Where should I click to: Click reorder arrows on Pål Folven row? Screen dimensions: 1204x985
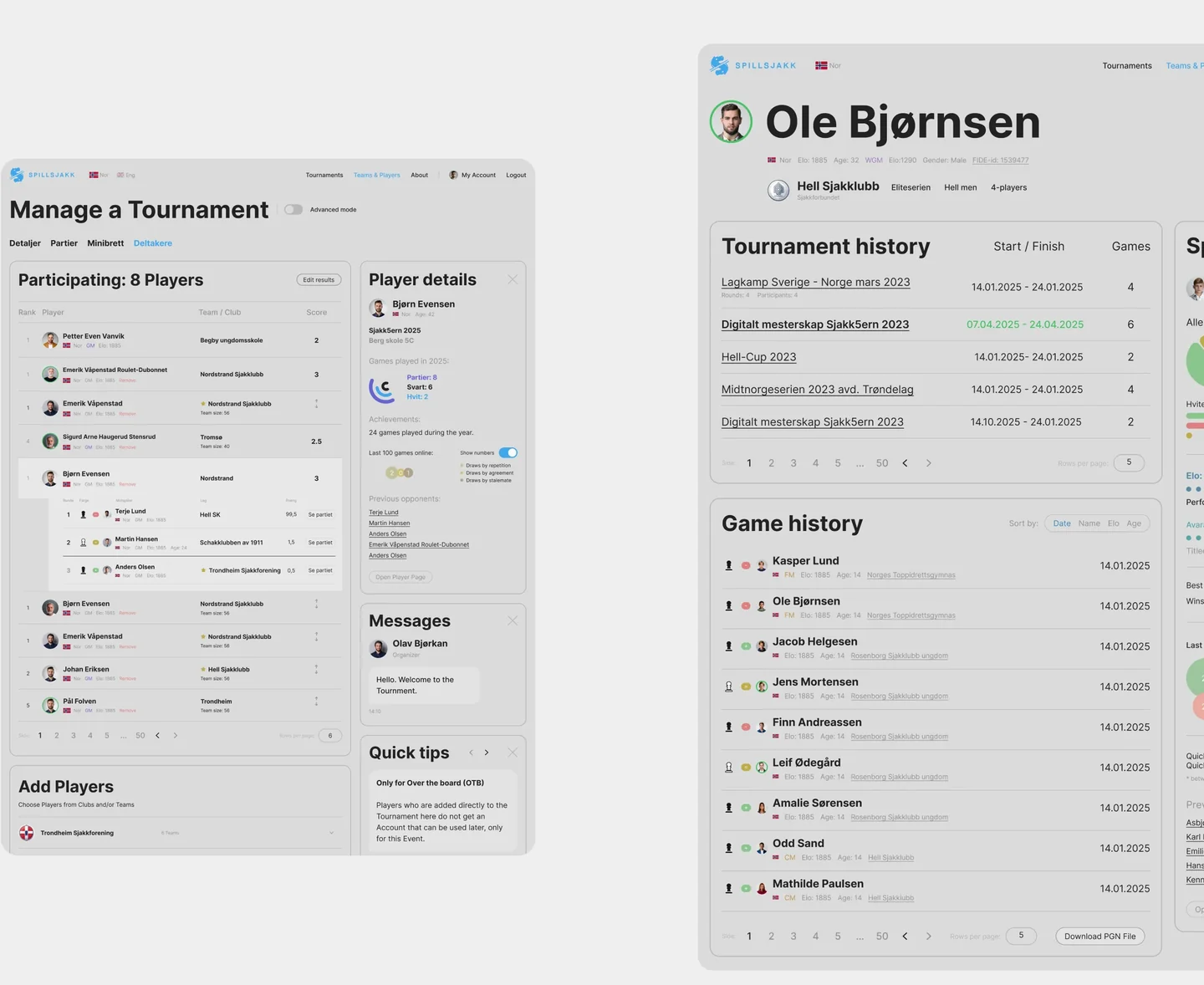click(x=316, y=702)
